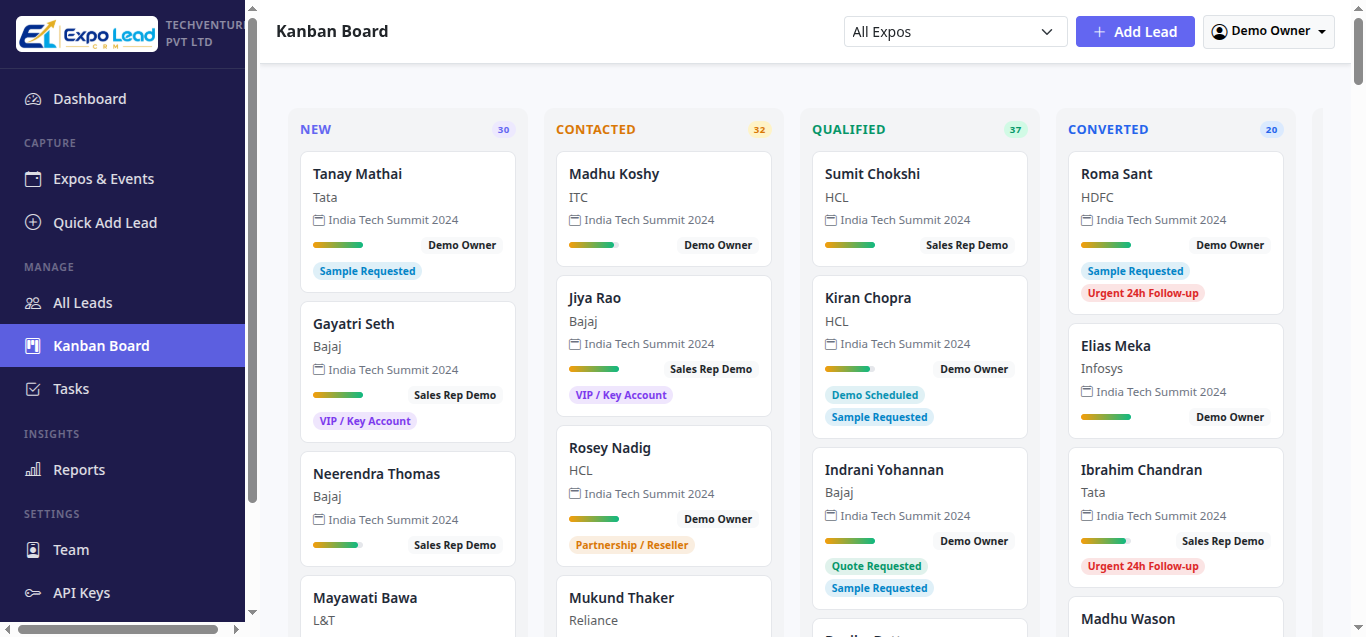1366x637 pixels.
Task: Click the Tasks checkmark icon
Action: [33, 389]
